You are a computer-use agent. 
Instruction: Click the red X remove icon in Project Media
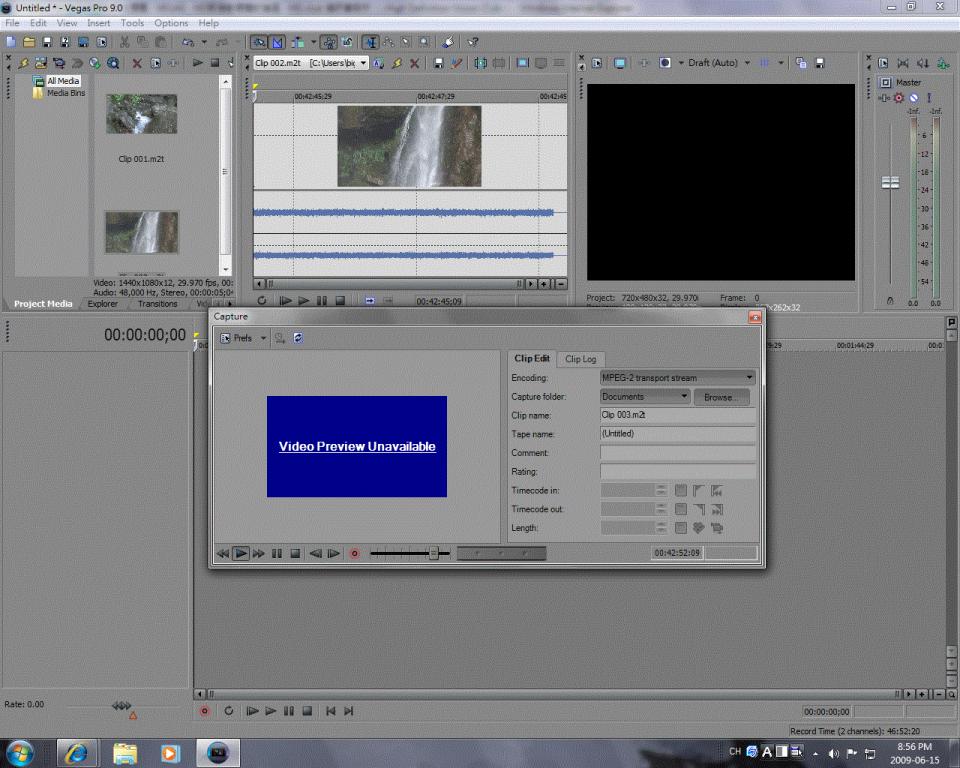pyautogui.click(x=137, y=63)
